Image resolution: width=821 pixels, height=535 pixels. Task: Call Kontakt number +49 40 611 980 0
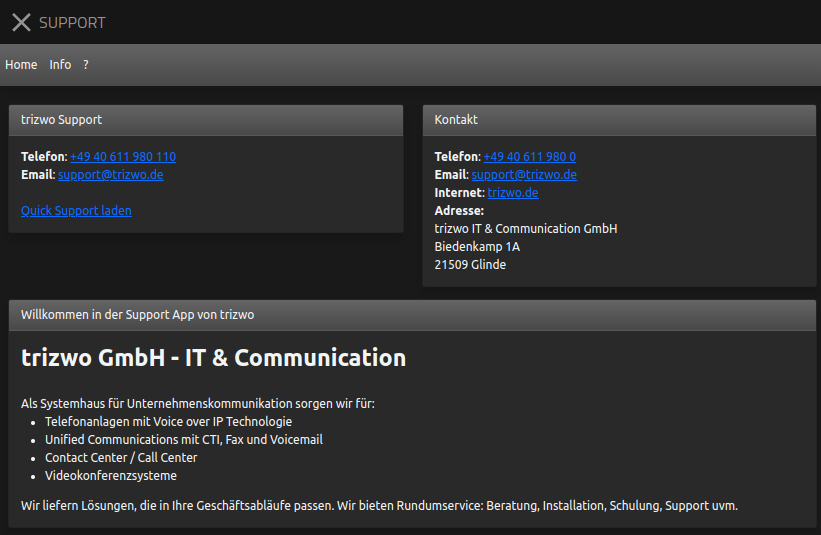tap(529, 157)
